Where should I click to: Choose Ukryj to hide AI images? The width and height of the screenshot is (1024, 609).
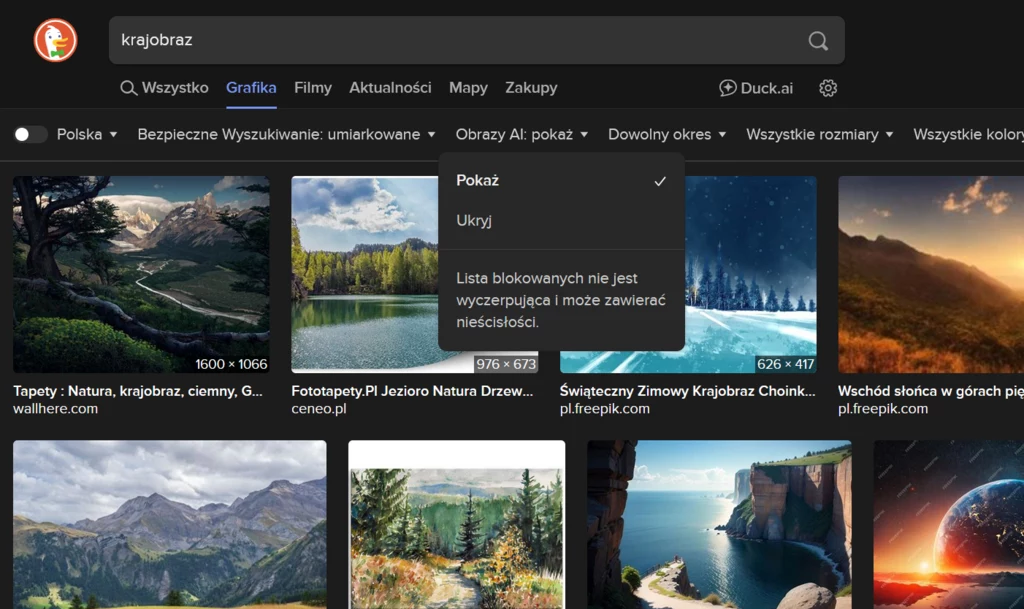point(561,221)
